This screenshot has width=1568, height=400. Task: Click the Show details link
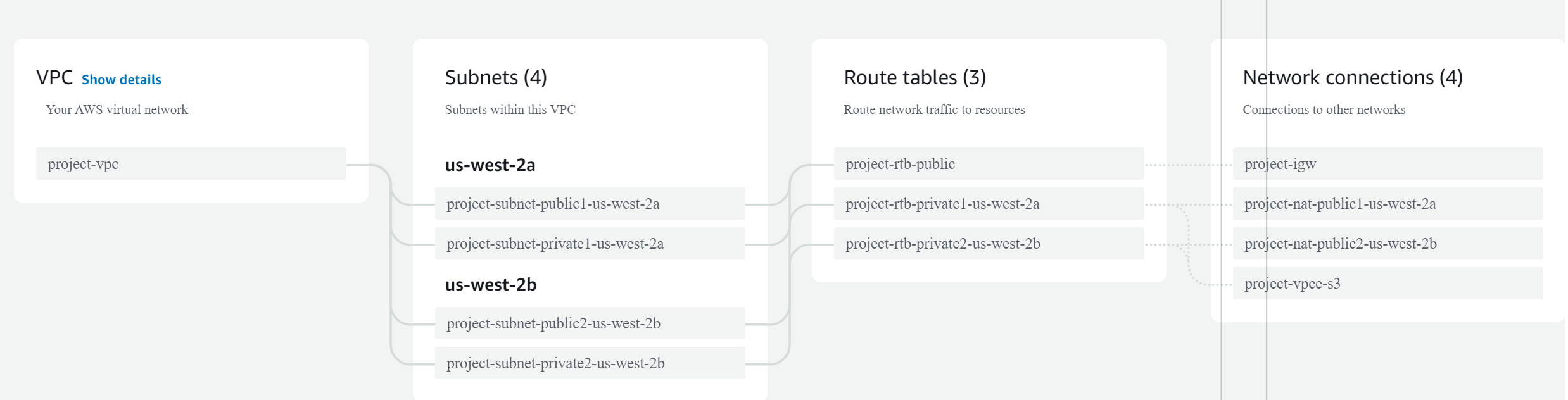pos(121,80)
